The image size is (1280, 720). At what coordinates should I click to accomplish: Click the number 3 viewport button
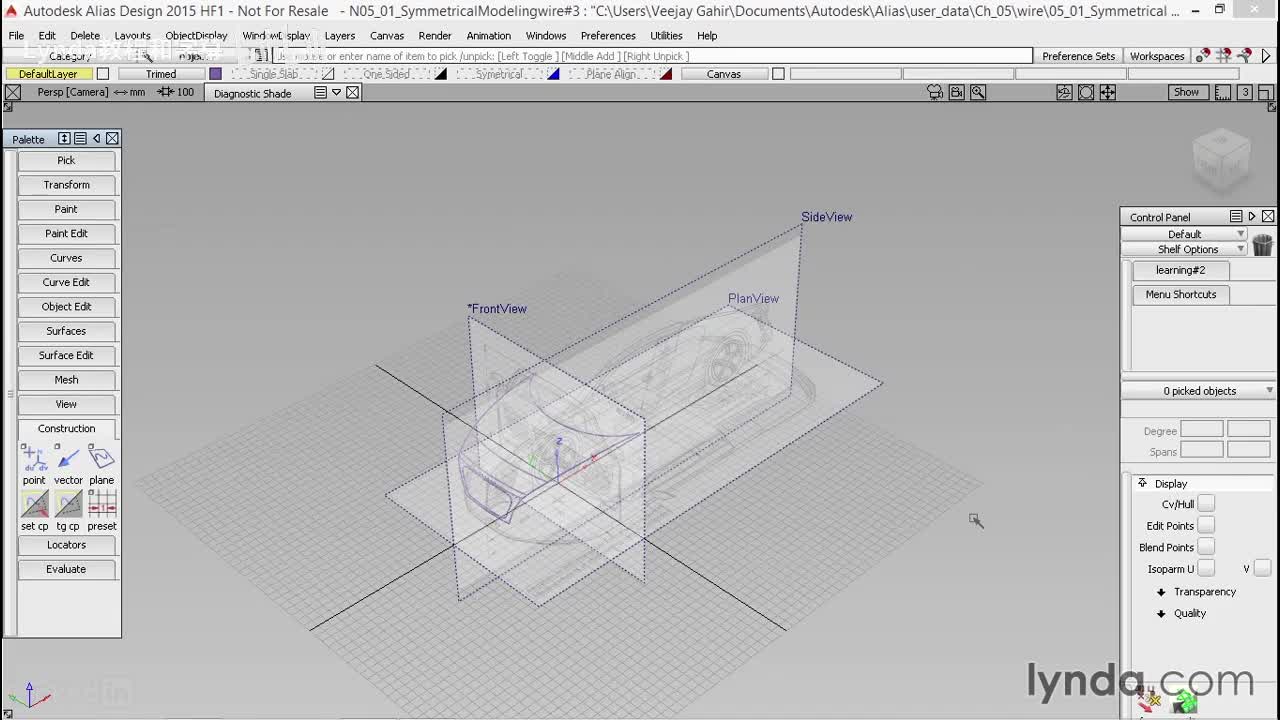[1245, 92]
